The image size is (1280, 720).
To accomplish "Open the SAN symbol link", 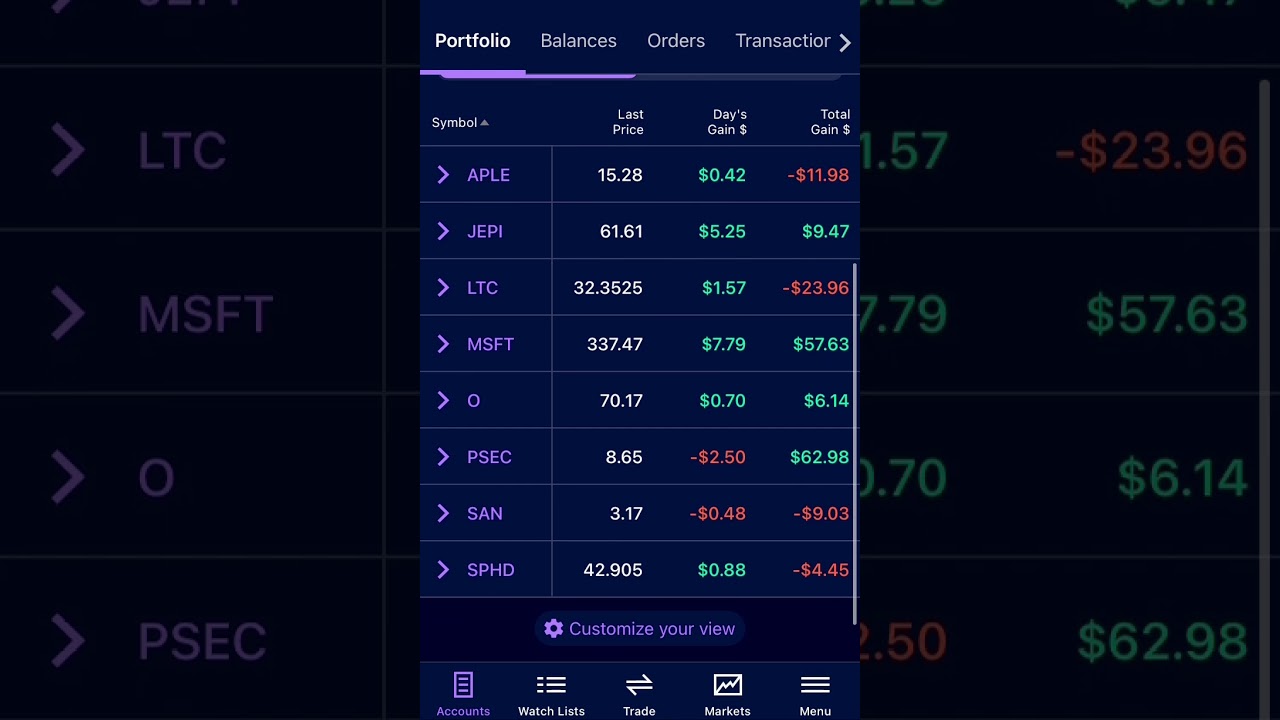I will [485, 514].
